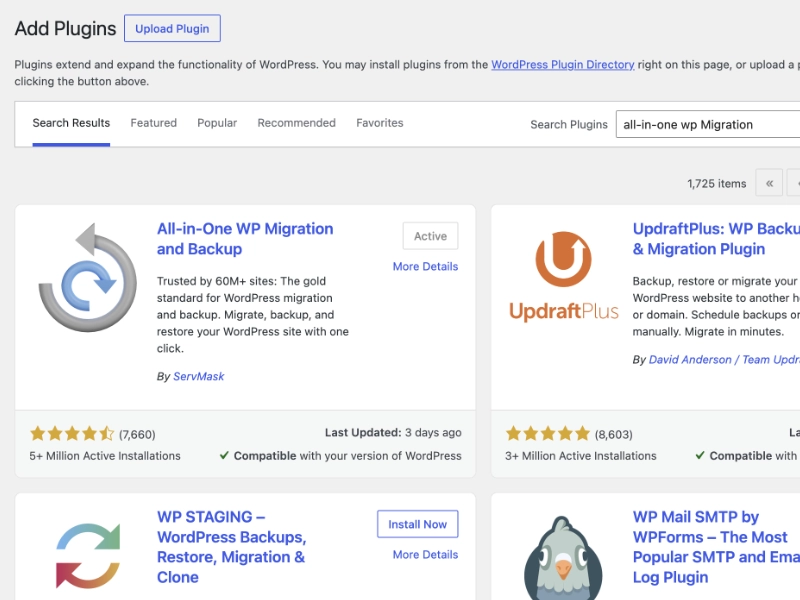Screen dimensions: 800x600
Task: Click the WP STAGING plugin arrows icon
Action: (x=88, y=556)
